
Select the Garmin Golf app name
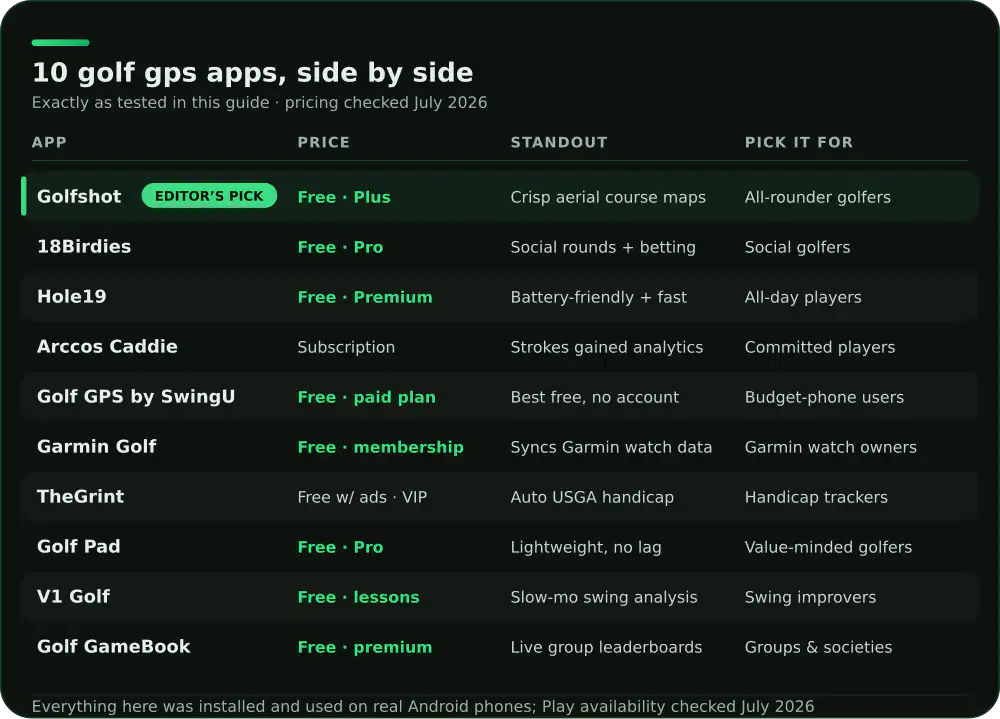pyautogui.click(x=96, y=447)
